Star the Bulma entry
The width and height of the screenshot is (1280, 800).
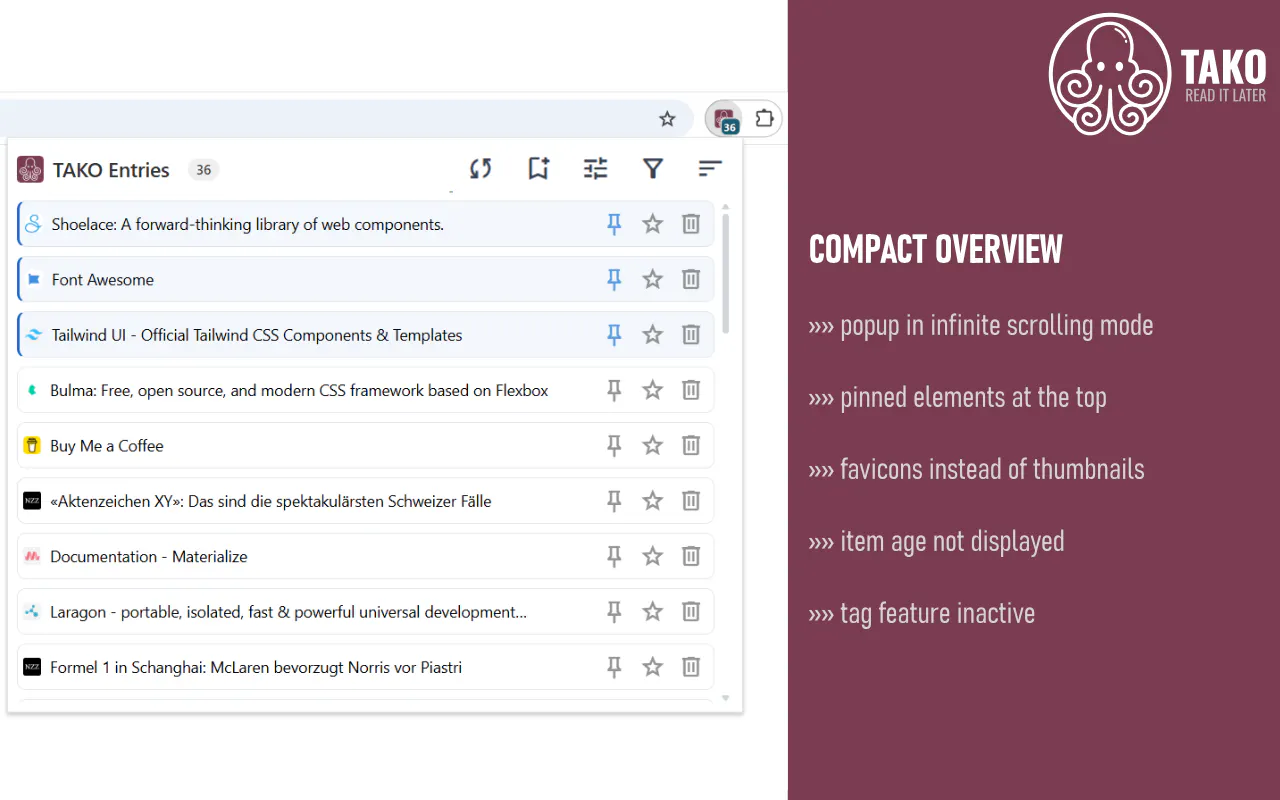[x=653, y=390]
